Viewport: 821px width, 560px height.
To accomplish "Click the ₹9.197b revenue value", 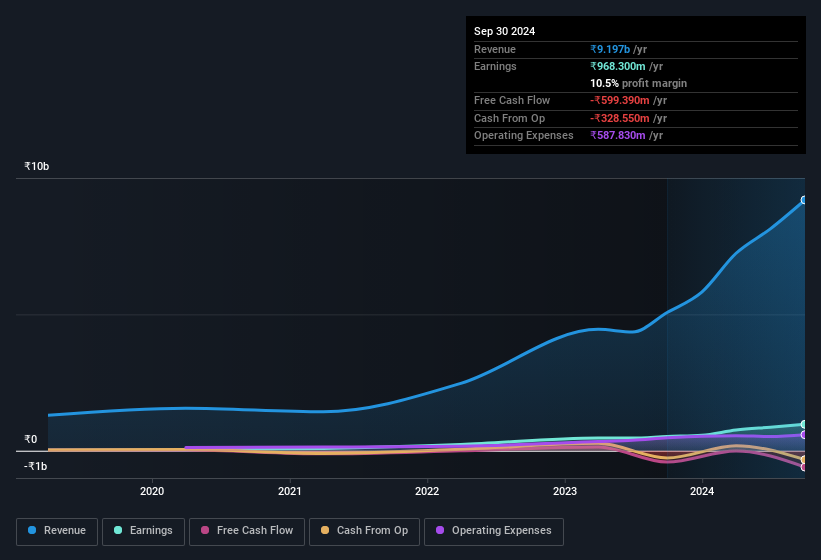I will 610,49.
